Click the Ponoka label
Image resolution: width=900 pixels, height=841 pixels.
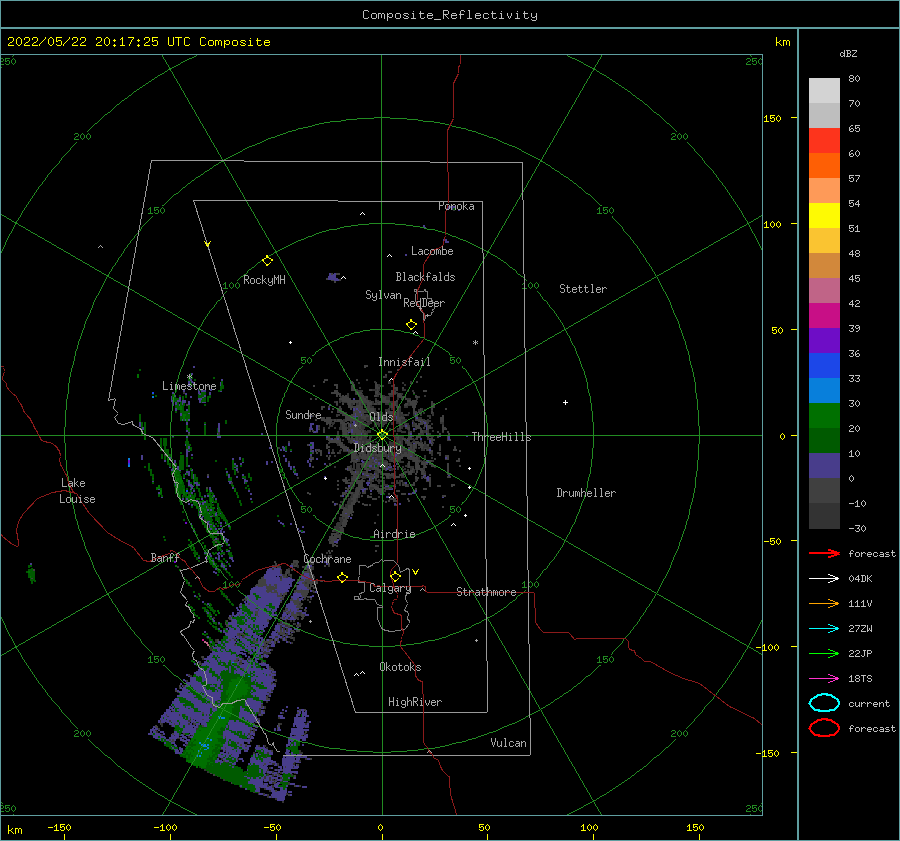point(456,206)
